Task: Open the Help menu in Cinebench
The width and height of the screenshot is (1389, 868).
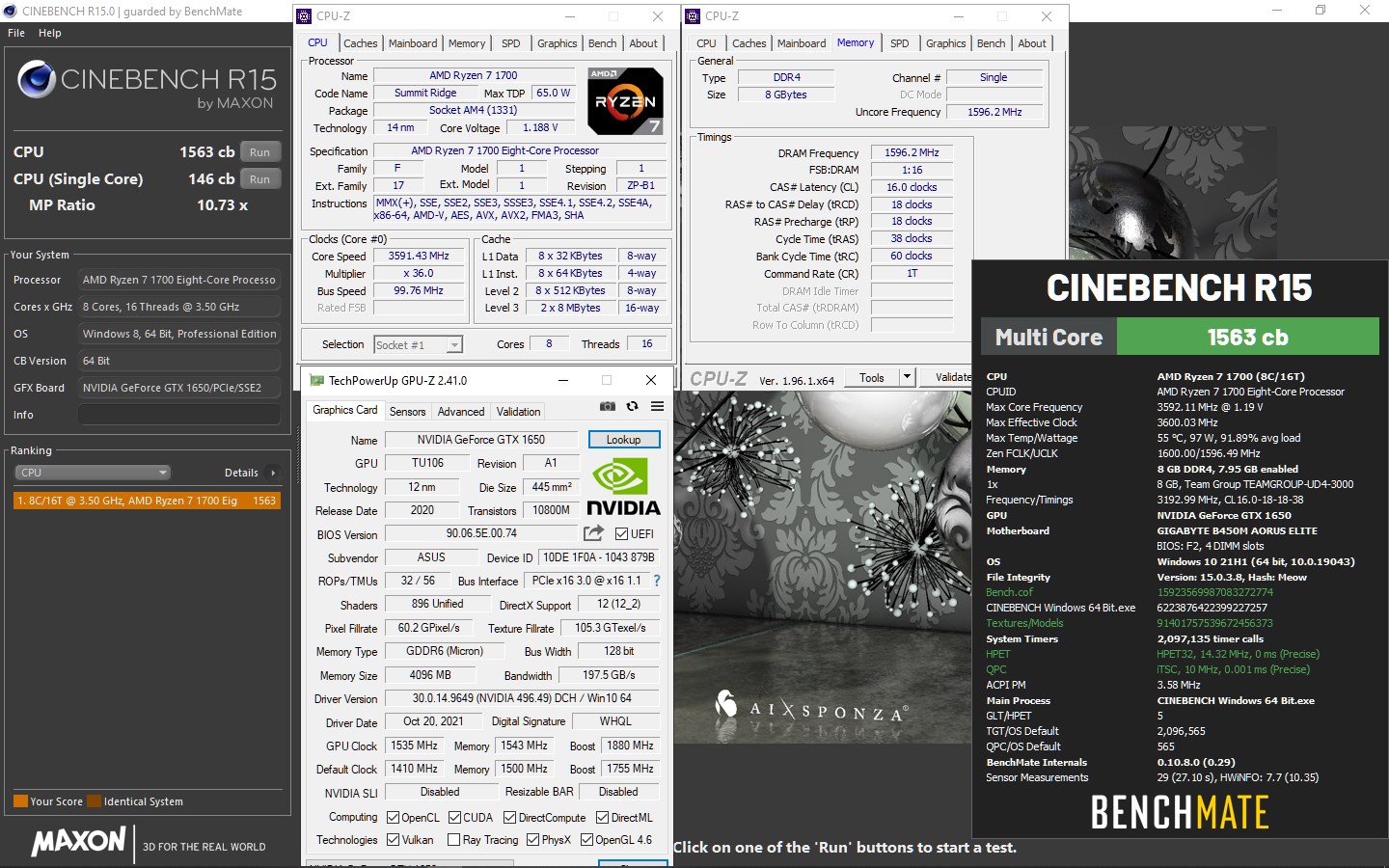Action: (49, 33)
